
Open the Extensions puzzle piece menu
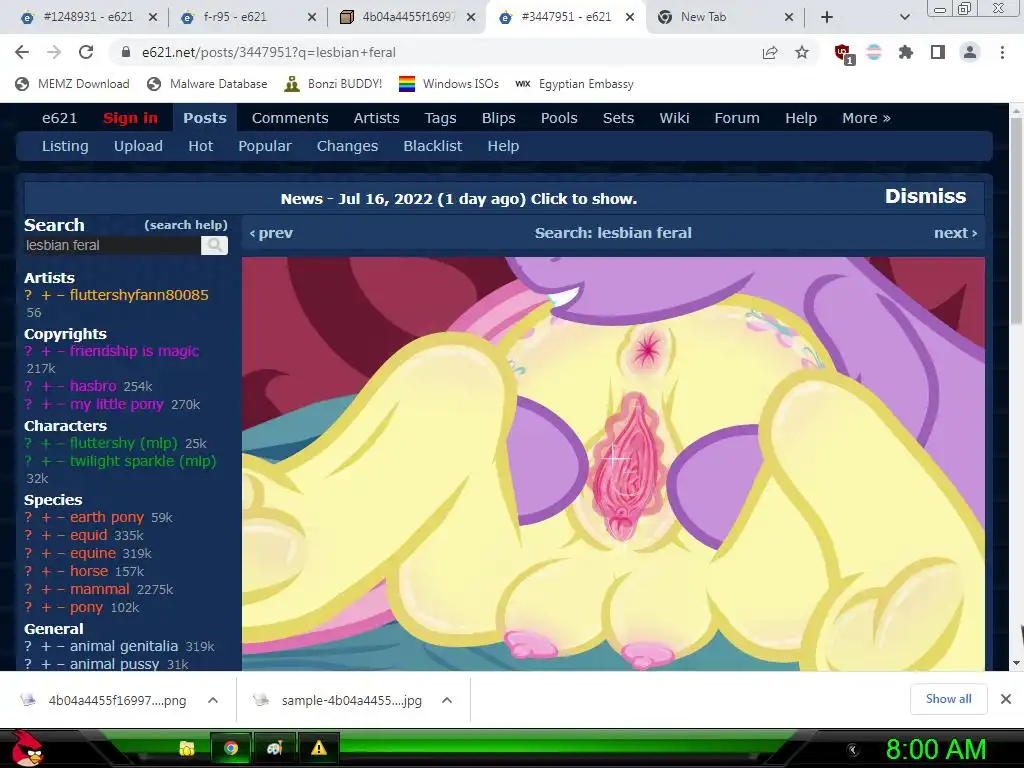coord(906,52)
